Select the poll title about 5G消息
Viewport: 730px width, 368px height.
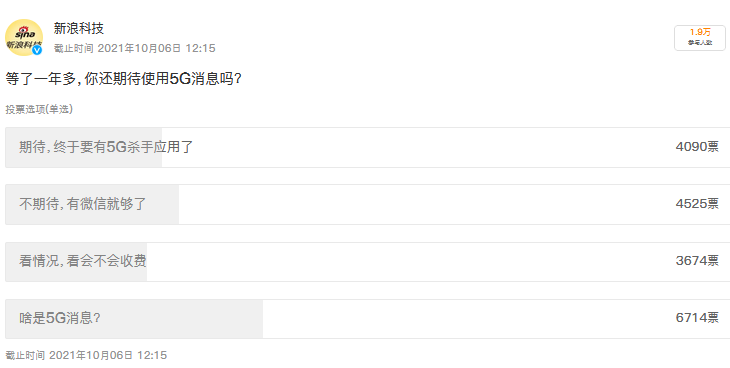[x=123, y=79]
